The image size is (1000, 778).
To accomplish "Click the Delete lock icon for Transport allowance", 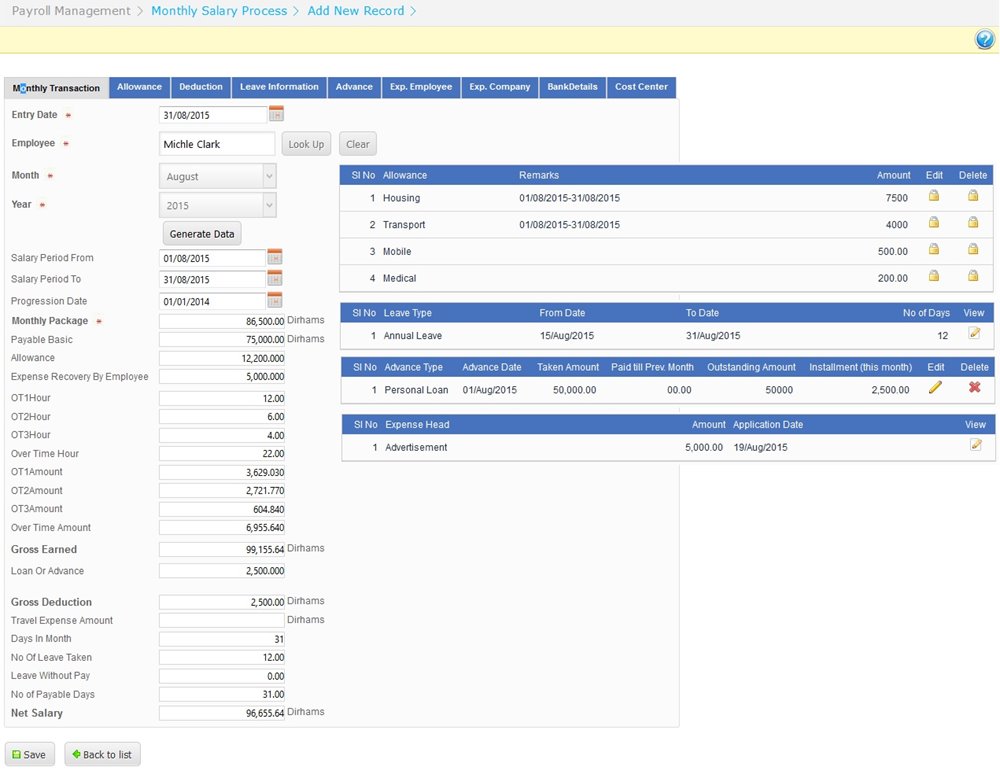I will pos(973,223).
